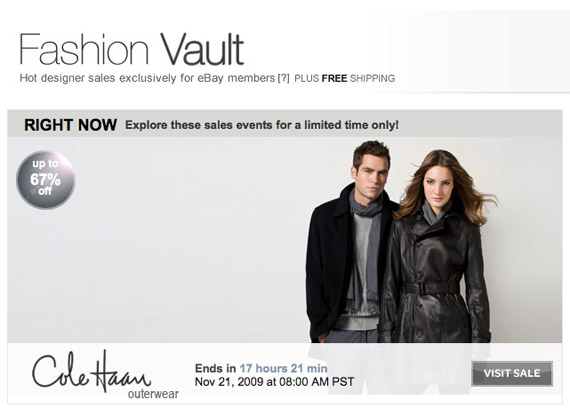Click the Nov 21, 2009 end date text

(x=274, y=382)
